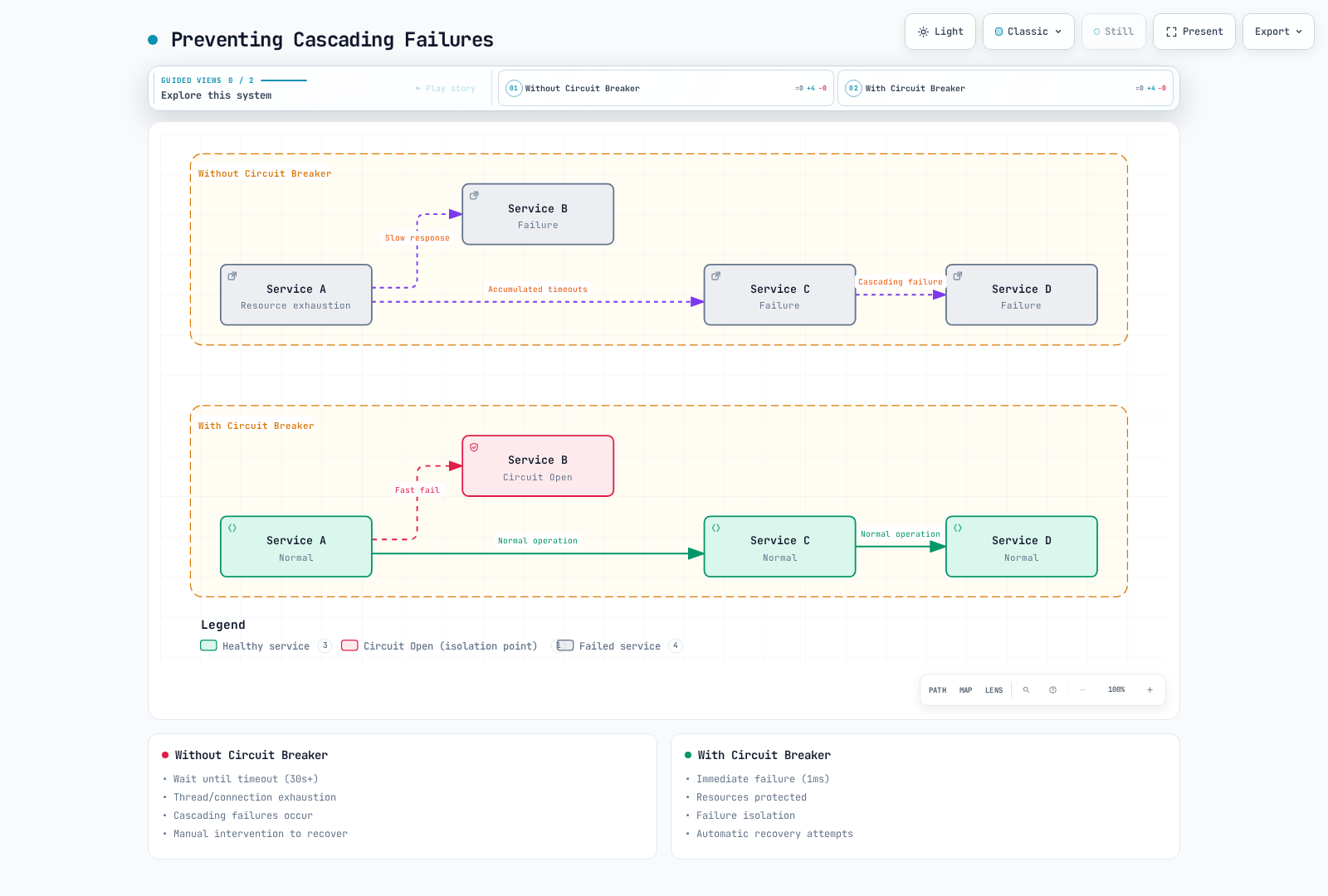Click Automatic recovery attempts bullet text
The height and width of the screenshot is (896, 1328).
pyautogui.click(x=774, y=834)
